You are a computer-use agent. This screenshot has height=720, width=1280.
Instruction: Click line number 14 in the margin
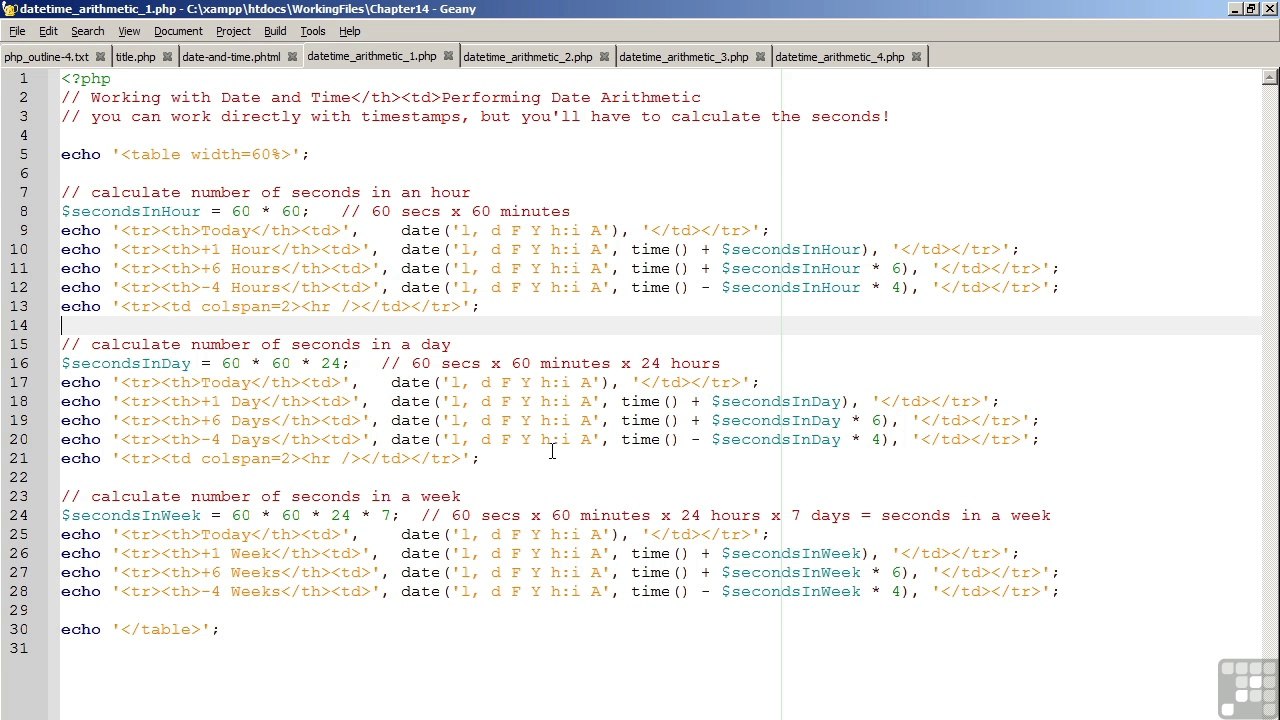point(18,325)
